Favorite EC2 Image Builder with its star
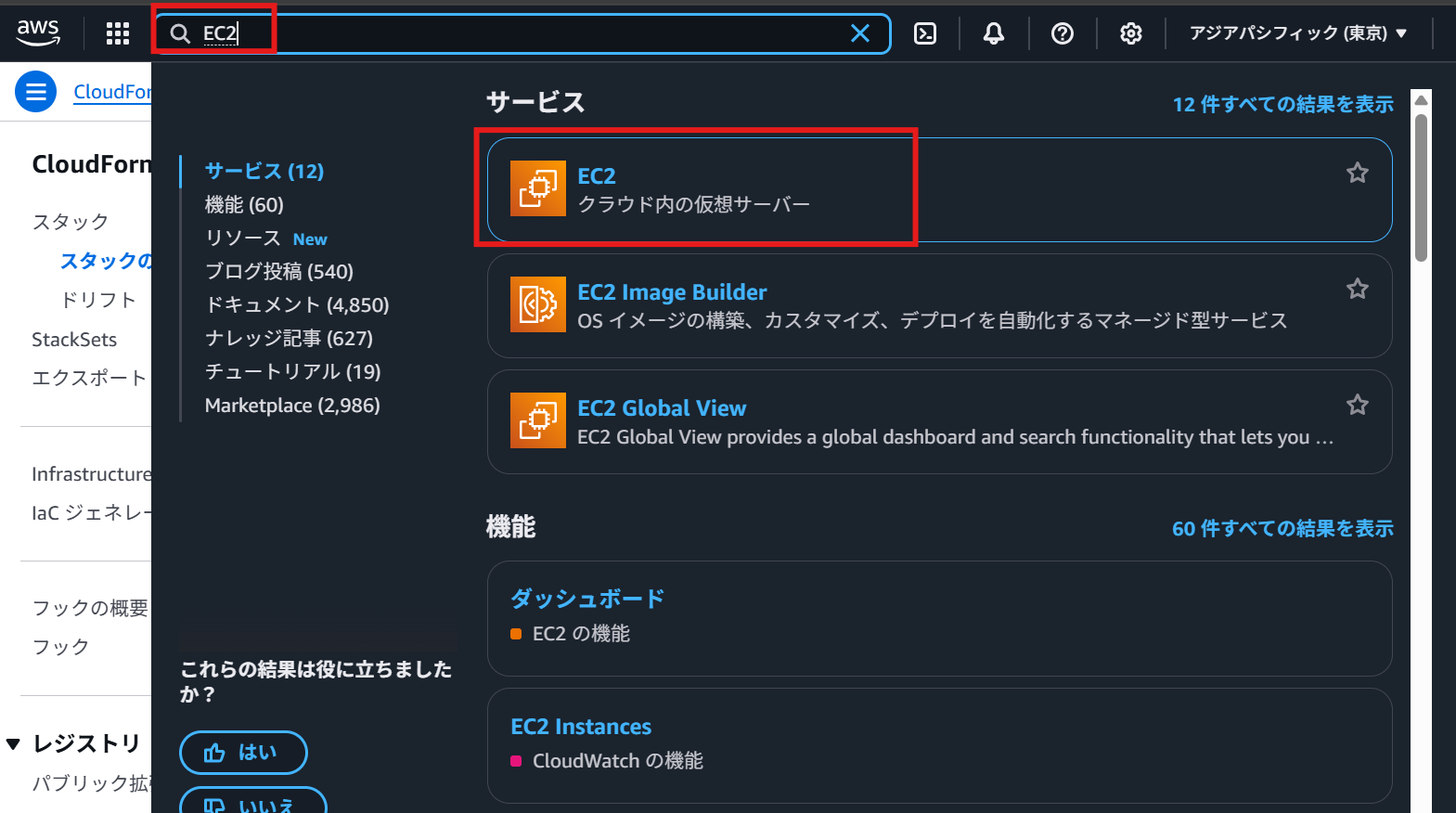1456x813 pixels. click(x=1358, y=289)
